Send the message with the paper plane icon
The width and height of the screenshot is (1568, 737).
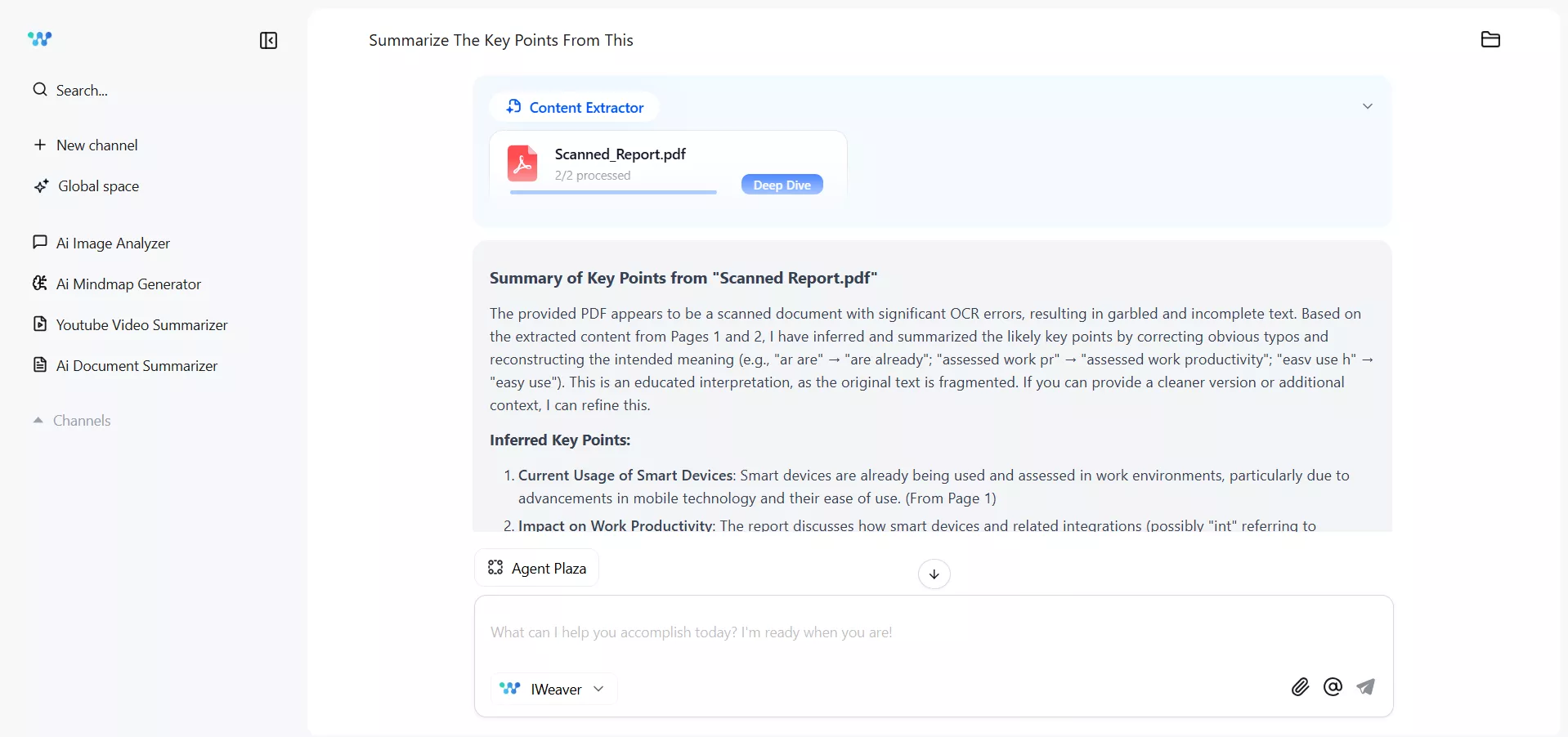point(1366,687)
